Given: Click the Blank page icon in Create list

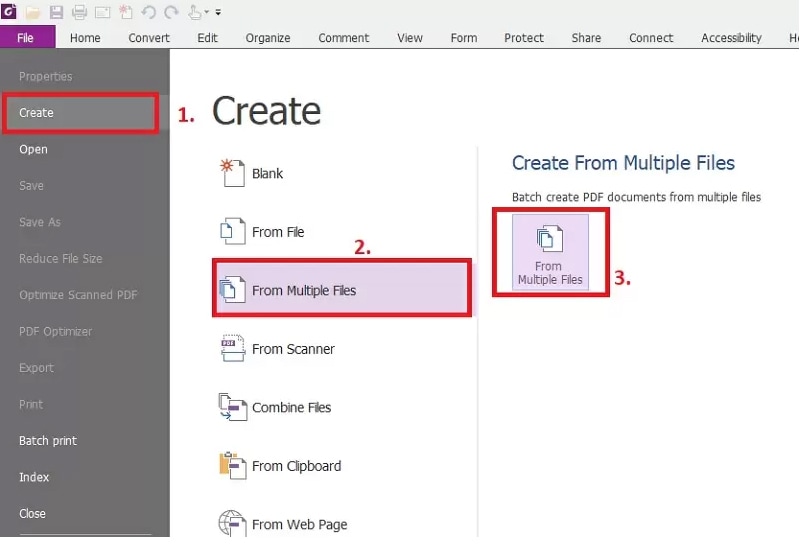Looking at the screenshot, I should (232, 173).
